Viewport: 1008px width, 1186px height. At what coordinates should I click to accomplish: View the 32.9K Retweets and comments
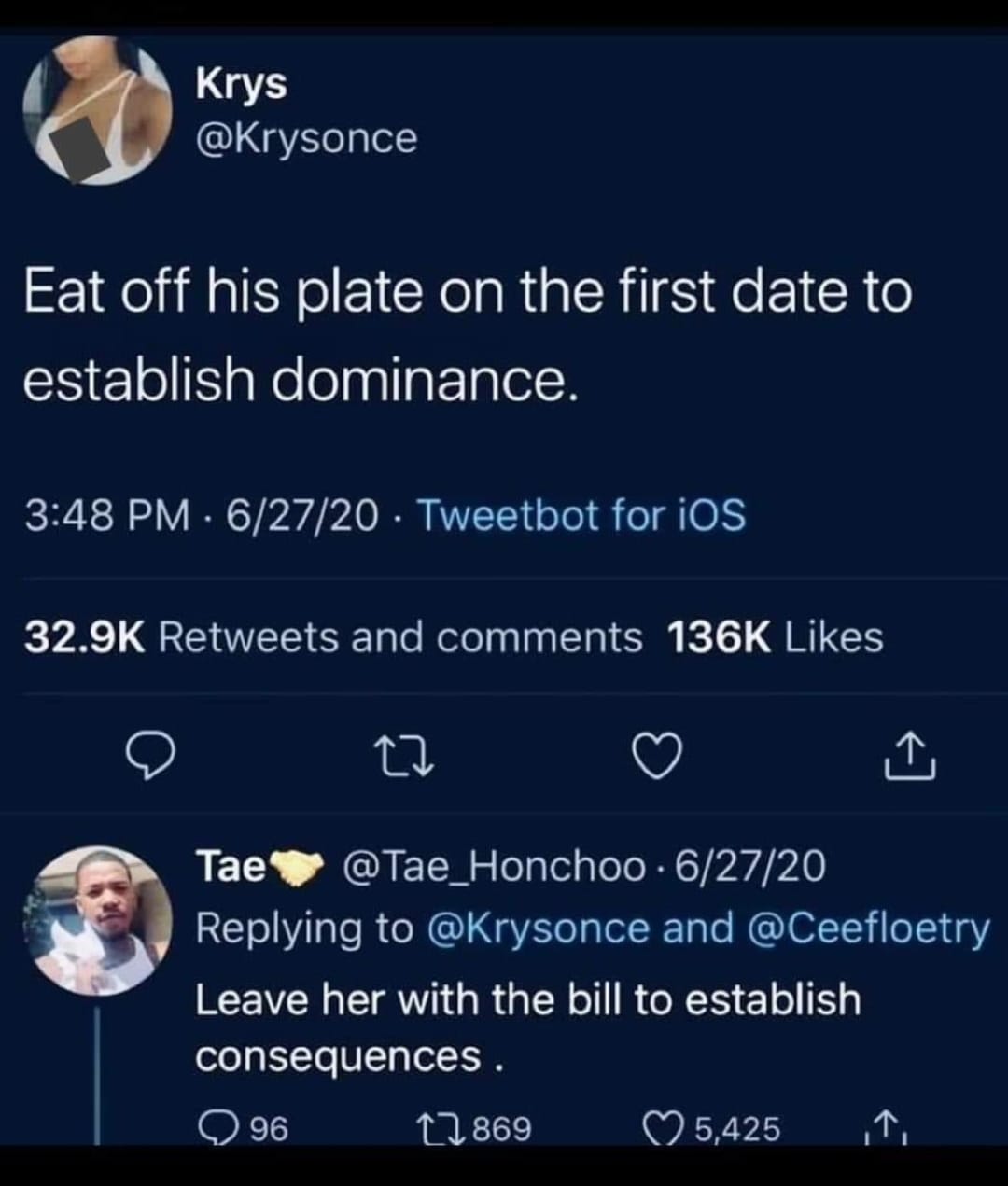(333, 637)
